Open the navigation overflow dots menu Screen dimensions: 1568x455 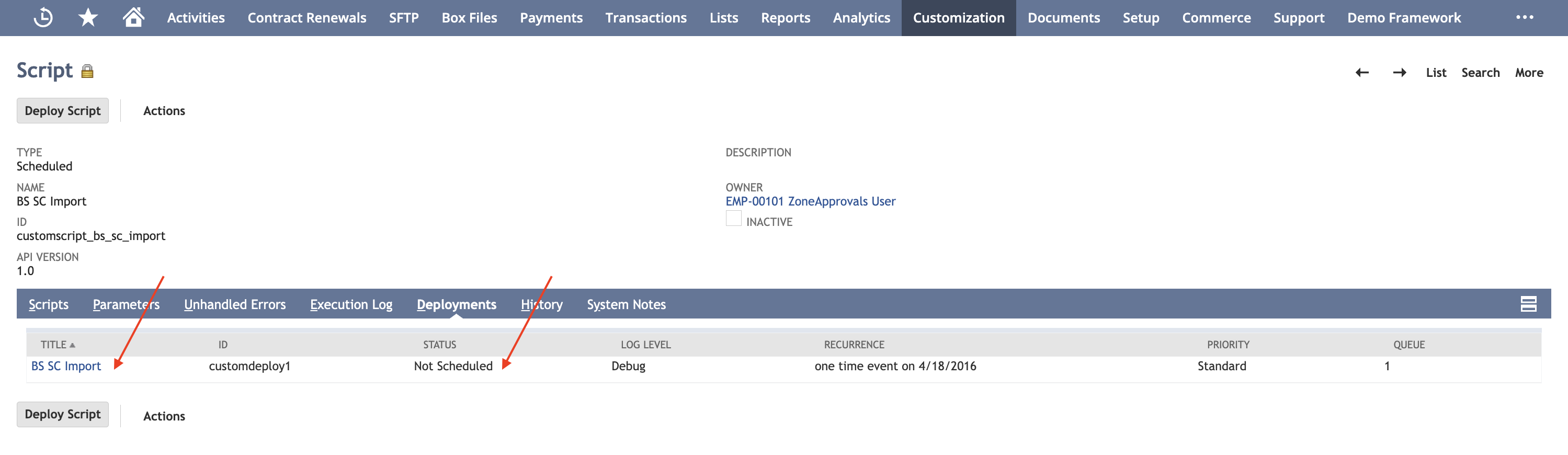[x=1524, y=17]
